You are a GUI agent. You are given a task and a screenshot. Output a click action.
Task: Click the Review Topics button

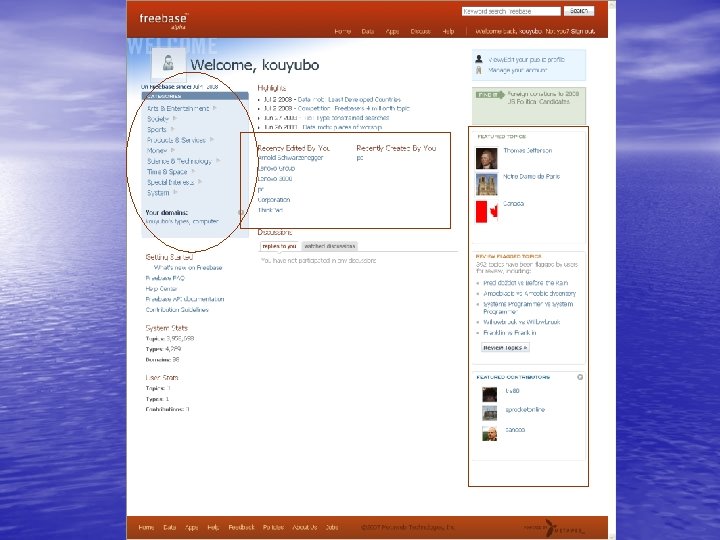[x=505, y=348]
